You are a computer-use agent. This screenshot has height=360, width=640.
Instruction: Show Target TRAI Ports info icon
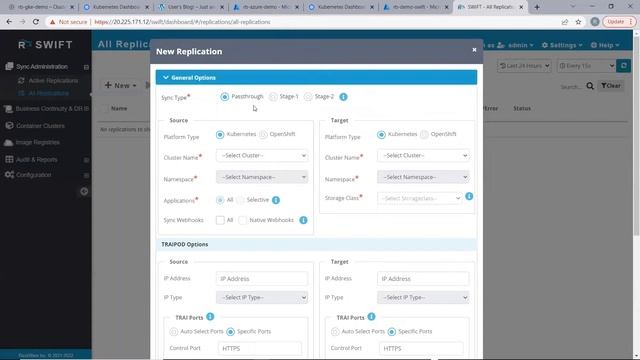click(371, 317)
